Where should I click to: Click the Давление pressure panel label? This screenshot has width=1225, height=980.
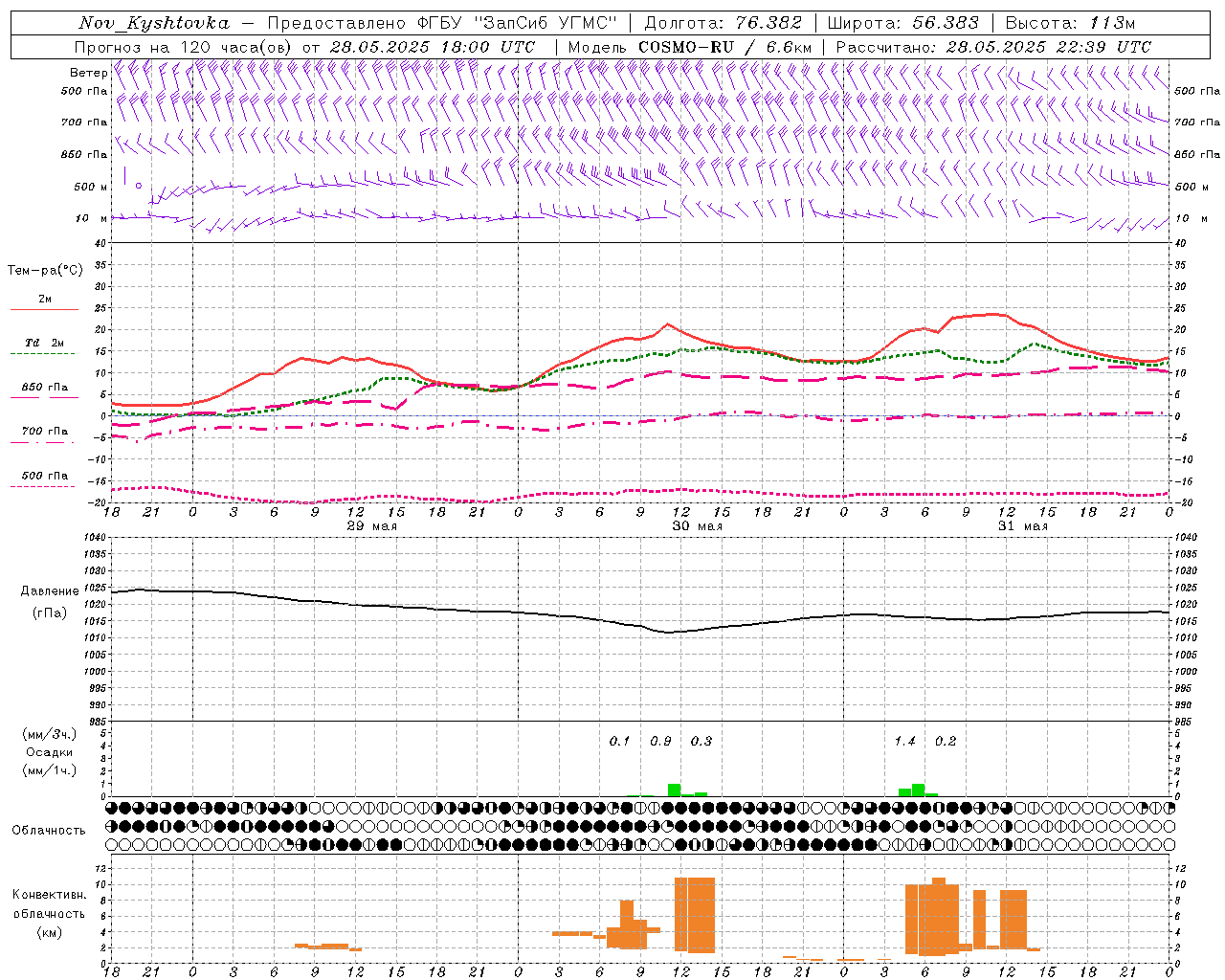coord(49,591)
